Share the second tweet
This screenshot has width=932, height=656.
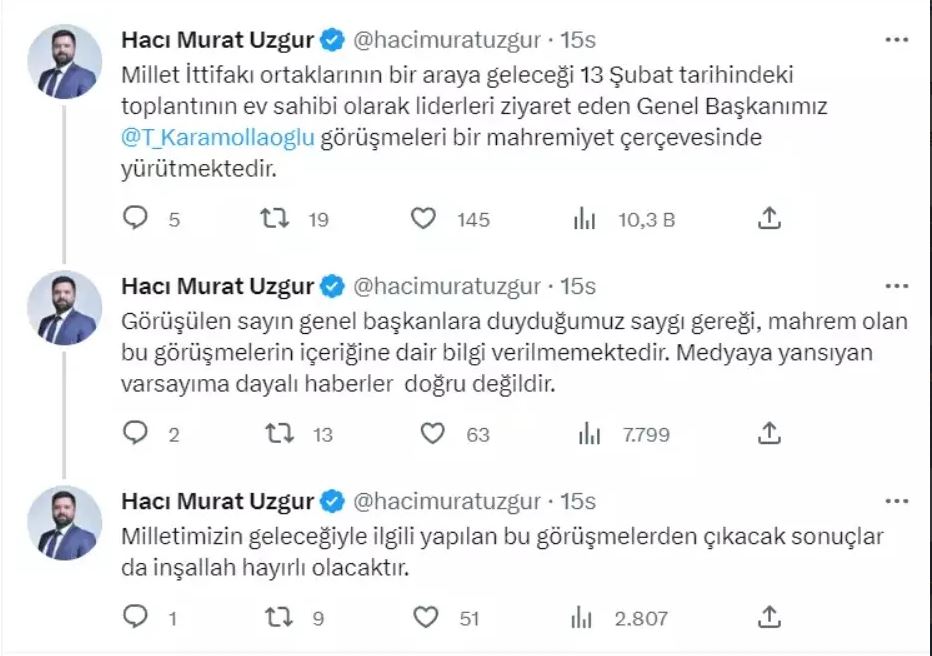coord(769,433)
